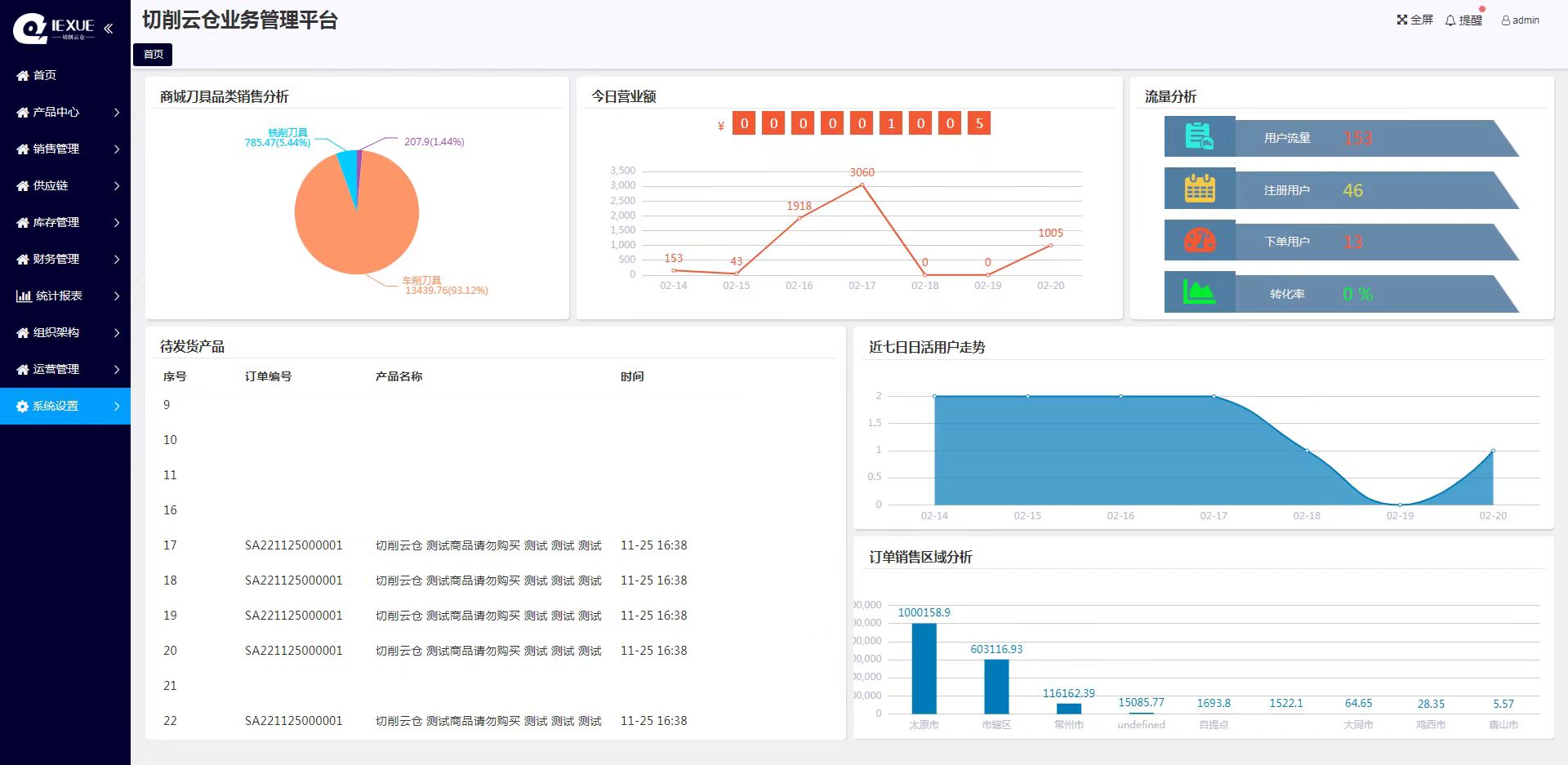Click the 1005 revenue data label
1568x765 pixels.
click(x=1050, y=233)
